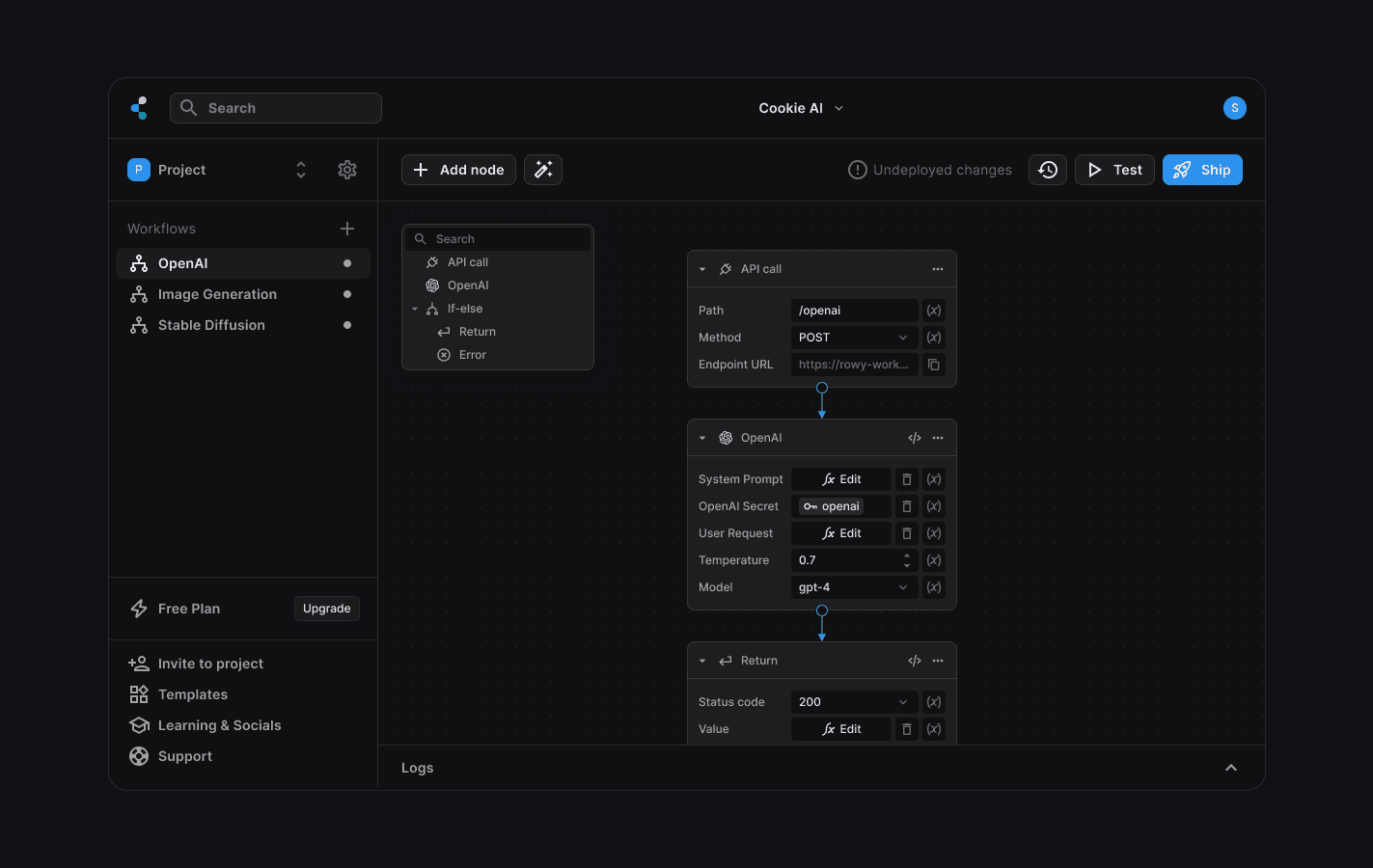The height and width of the screenshot is (868, 1373).
Task: Toggle variable mode for Status code
Action: pyautogui.click(x=933, y=702)
